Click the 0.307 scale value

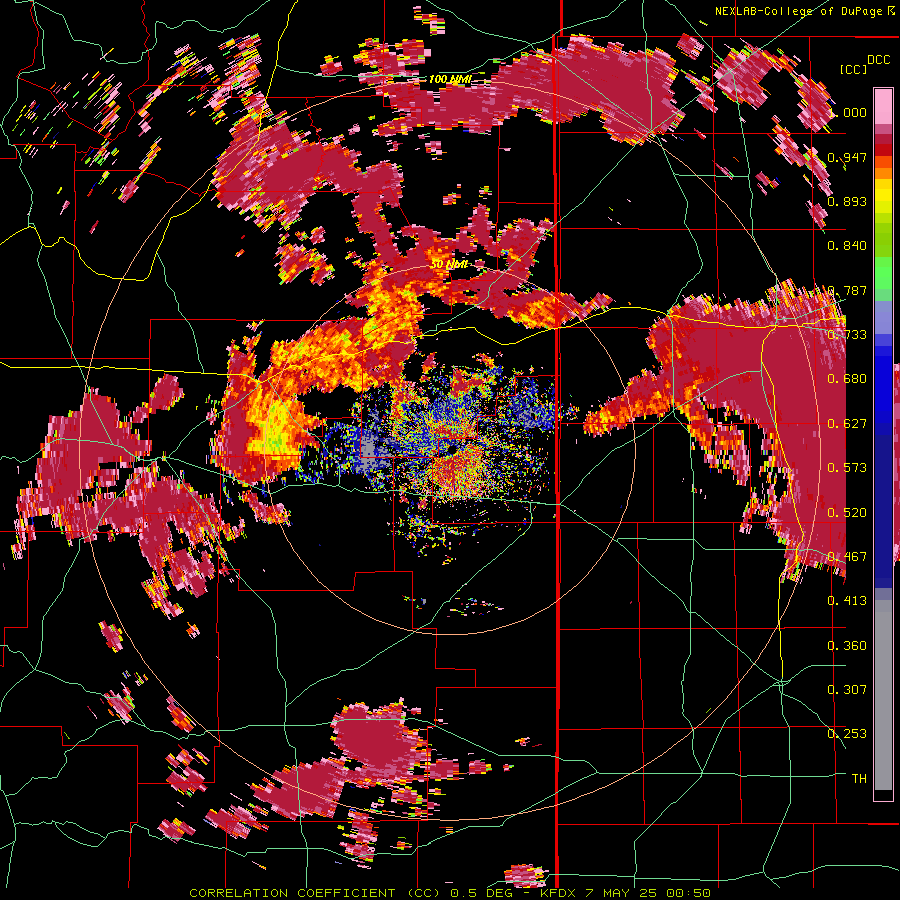click(x=847, y=690)
